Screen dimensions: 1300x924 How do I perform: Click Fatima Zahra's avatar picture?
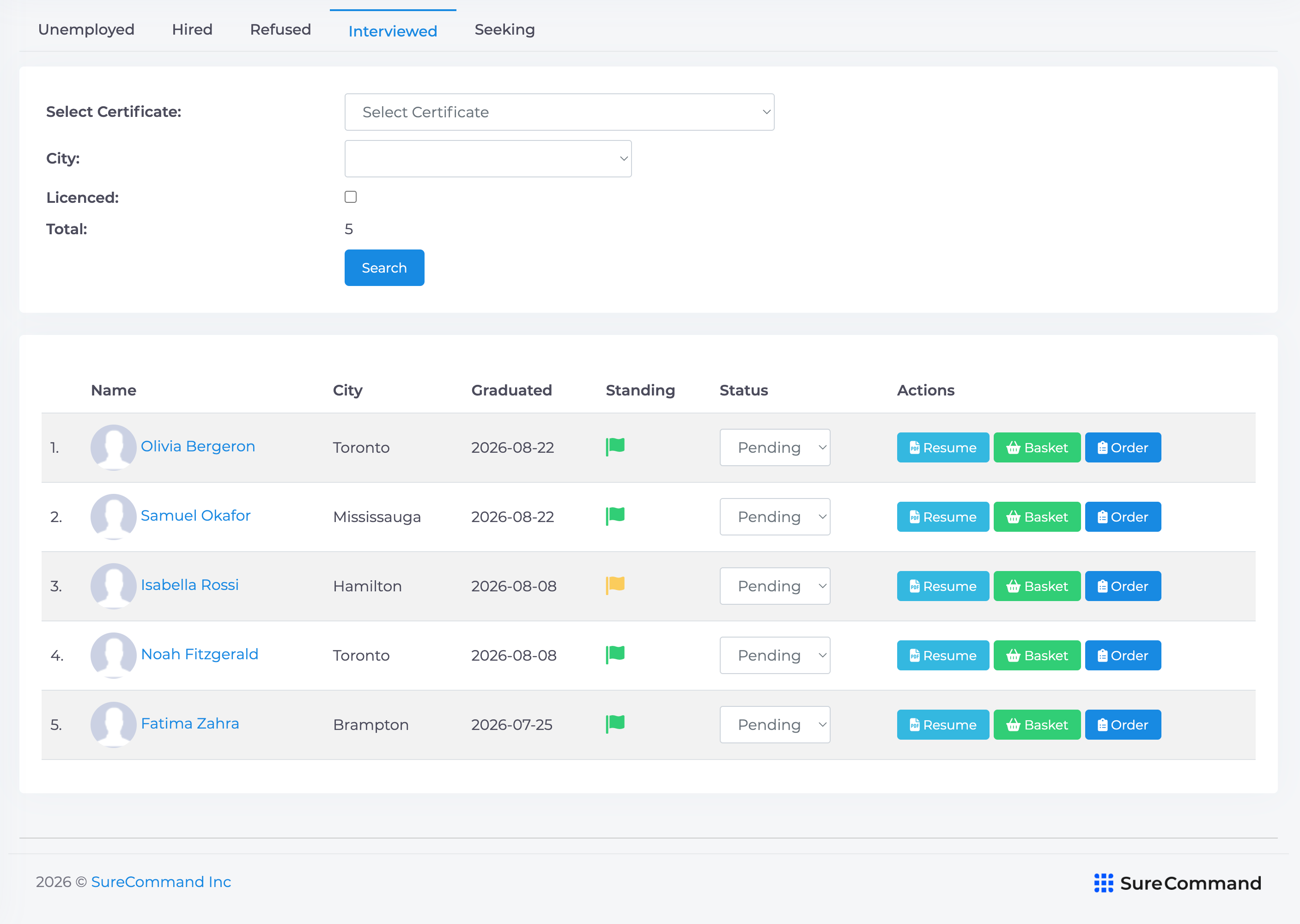[113, 725]
